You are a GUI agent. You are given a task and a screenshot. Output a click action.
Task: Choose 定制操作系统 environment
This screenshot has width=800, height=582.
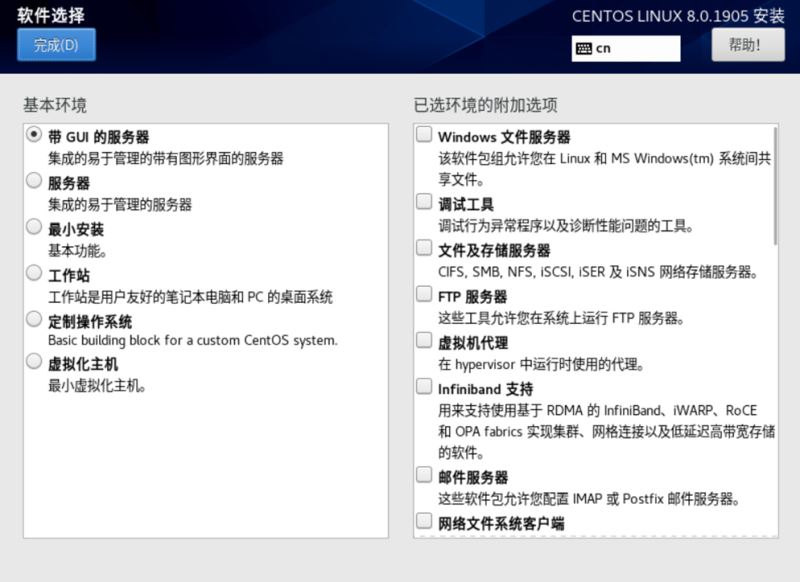coord(31,320)
